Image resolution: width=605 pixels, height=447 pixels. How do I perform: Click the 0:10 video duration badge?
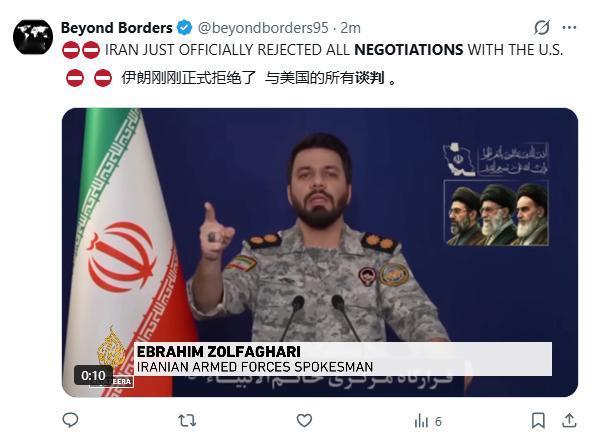click(x=93, y=375)
